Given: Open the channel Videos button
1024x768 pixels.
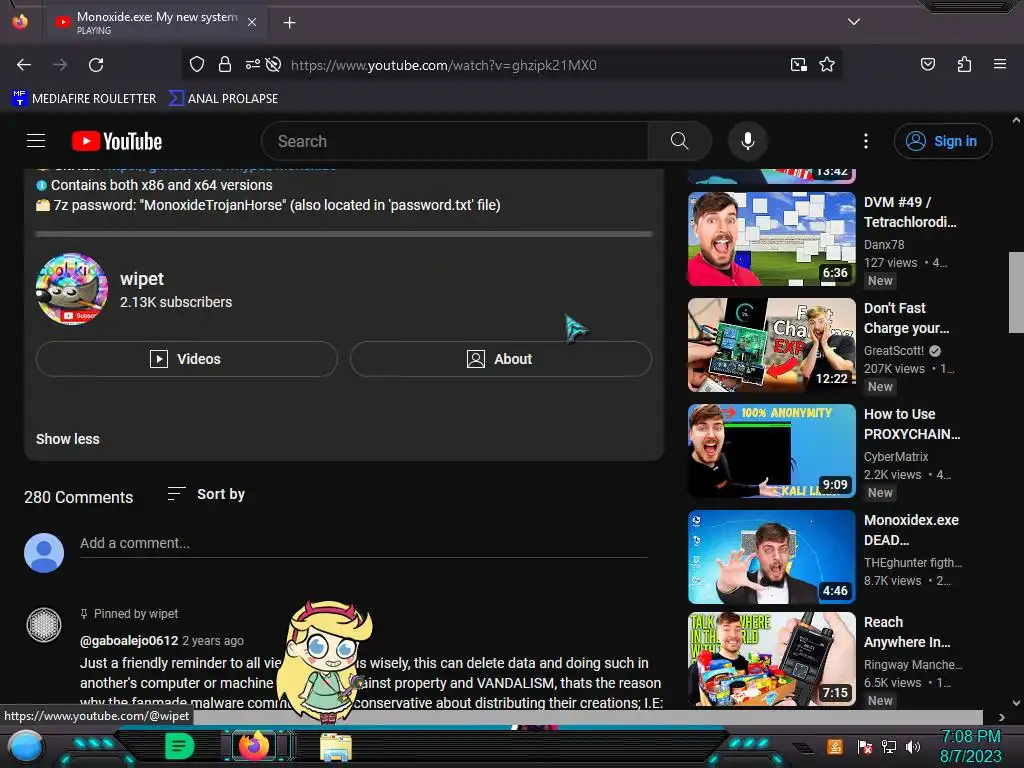Looking at the screenshot, I should [x=187, y=359].
